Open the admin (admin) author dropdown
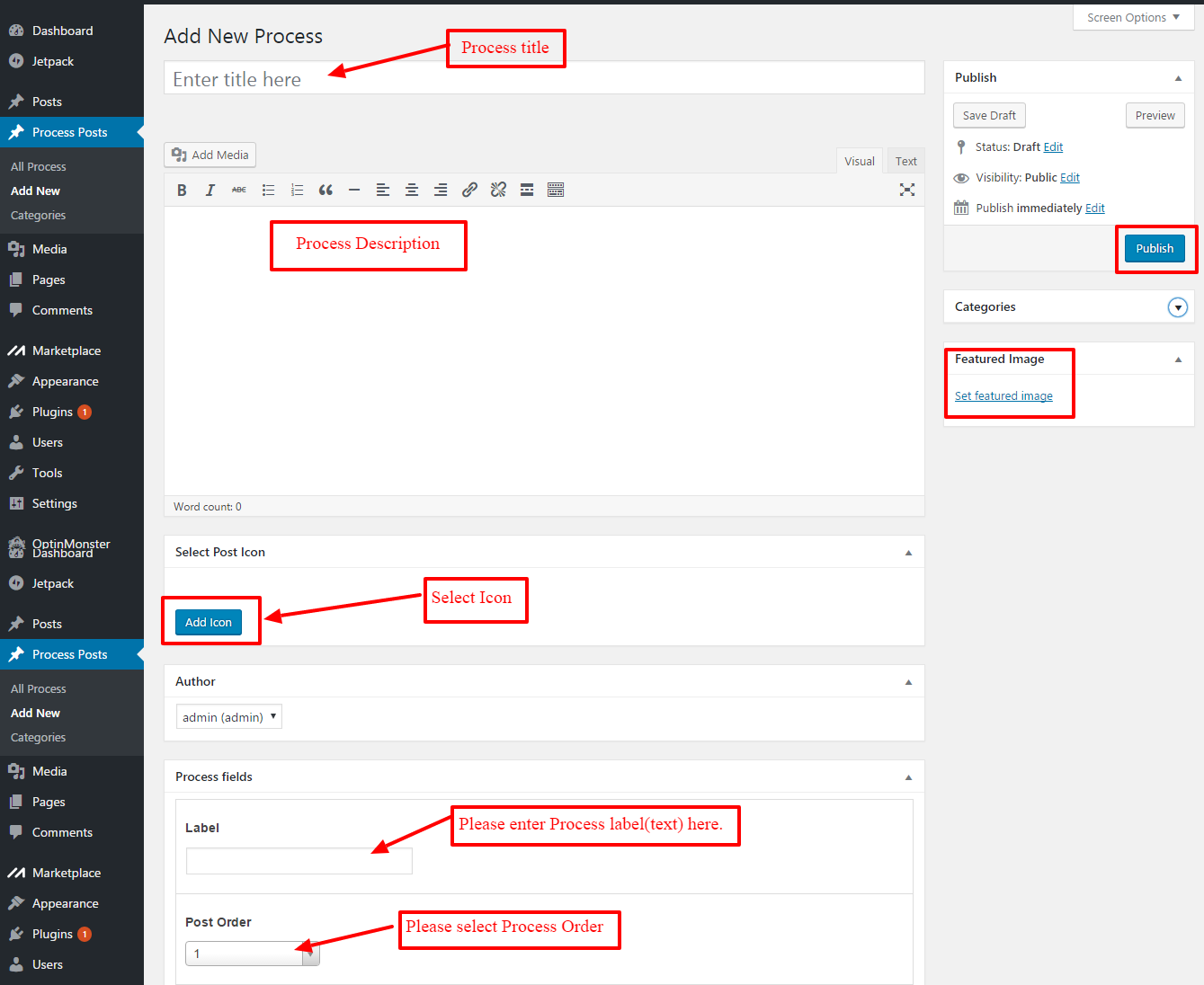This screenshot has width=1204, height=985. (x=229, y=716)
